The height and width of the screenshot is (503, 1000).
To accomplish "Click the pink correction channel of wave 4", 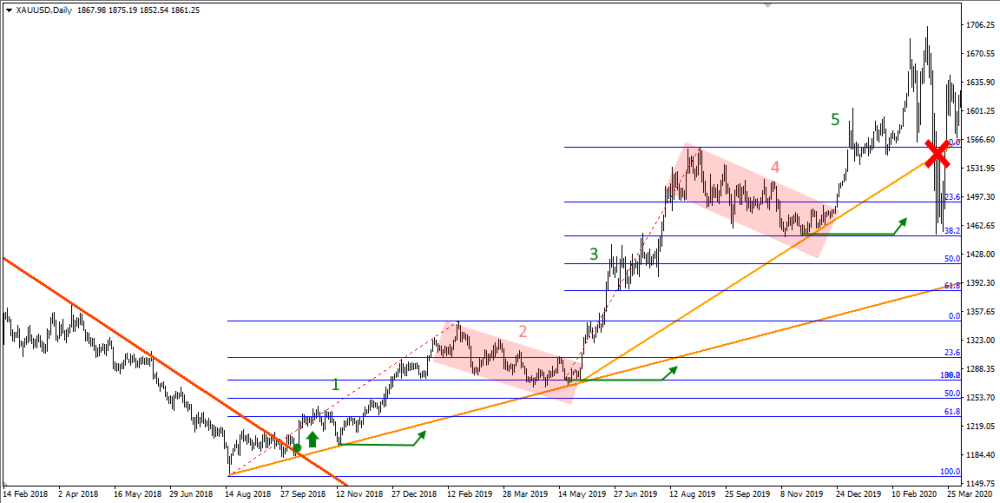I will click(750, 200).
